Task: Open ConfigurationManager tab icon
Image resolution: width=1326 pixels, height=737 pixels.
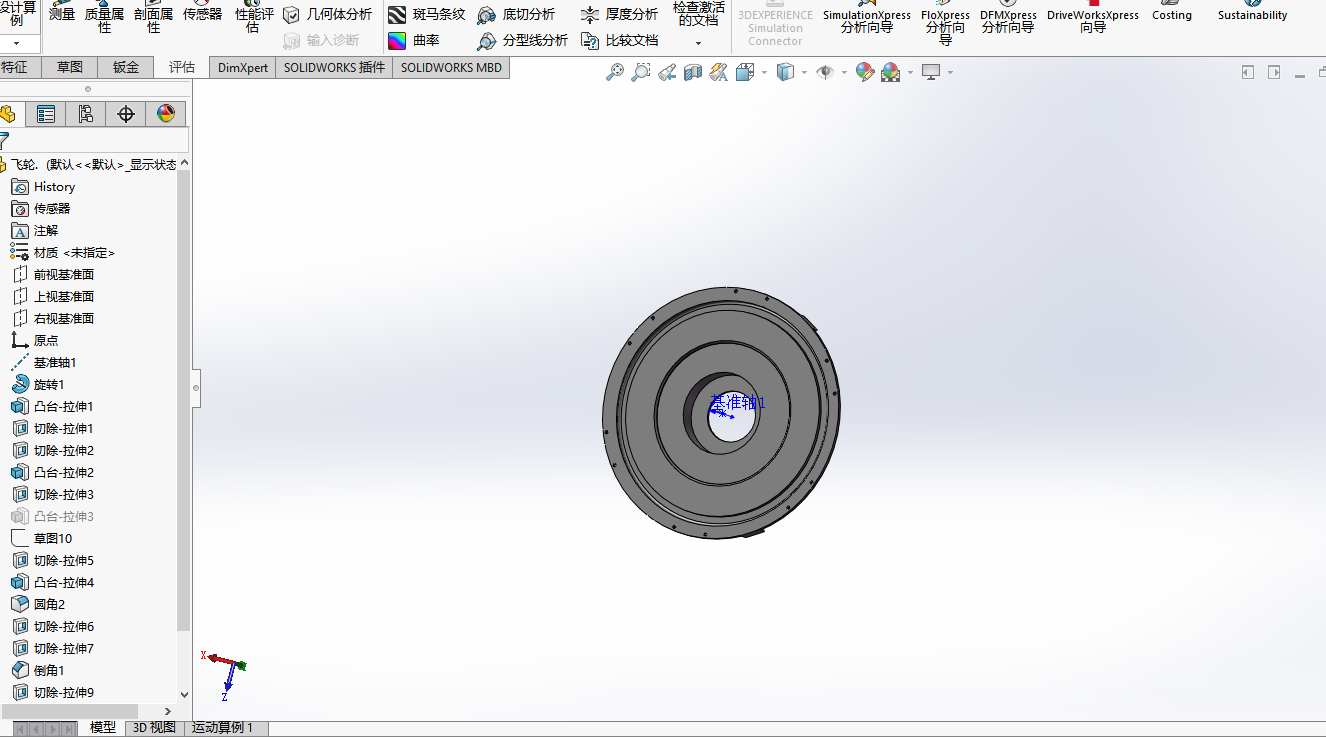Action: coord(86,114)
